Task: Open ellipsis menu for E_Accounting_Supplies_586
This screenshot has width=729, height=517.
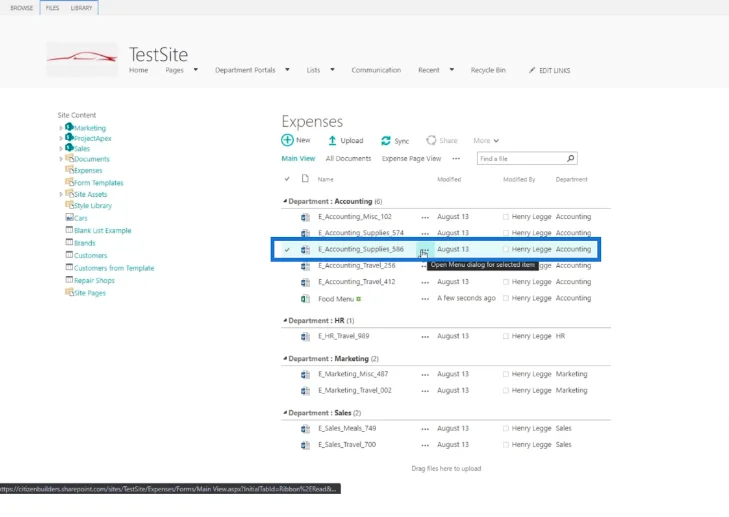Action: point(425,250)
